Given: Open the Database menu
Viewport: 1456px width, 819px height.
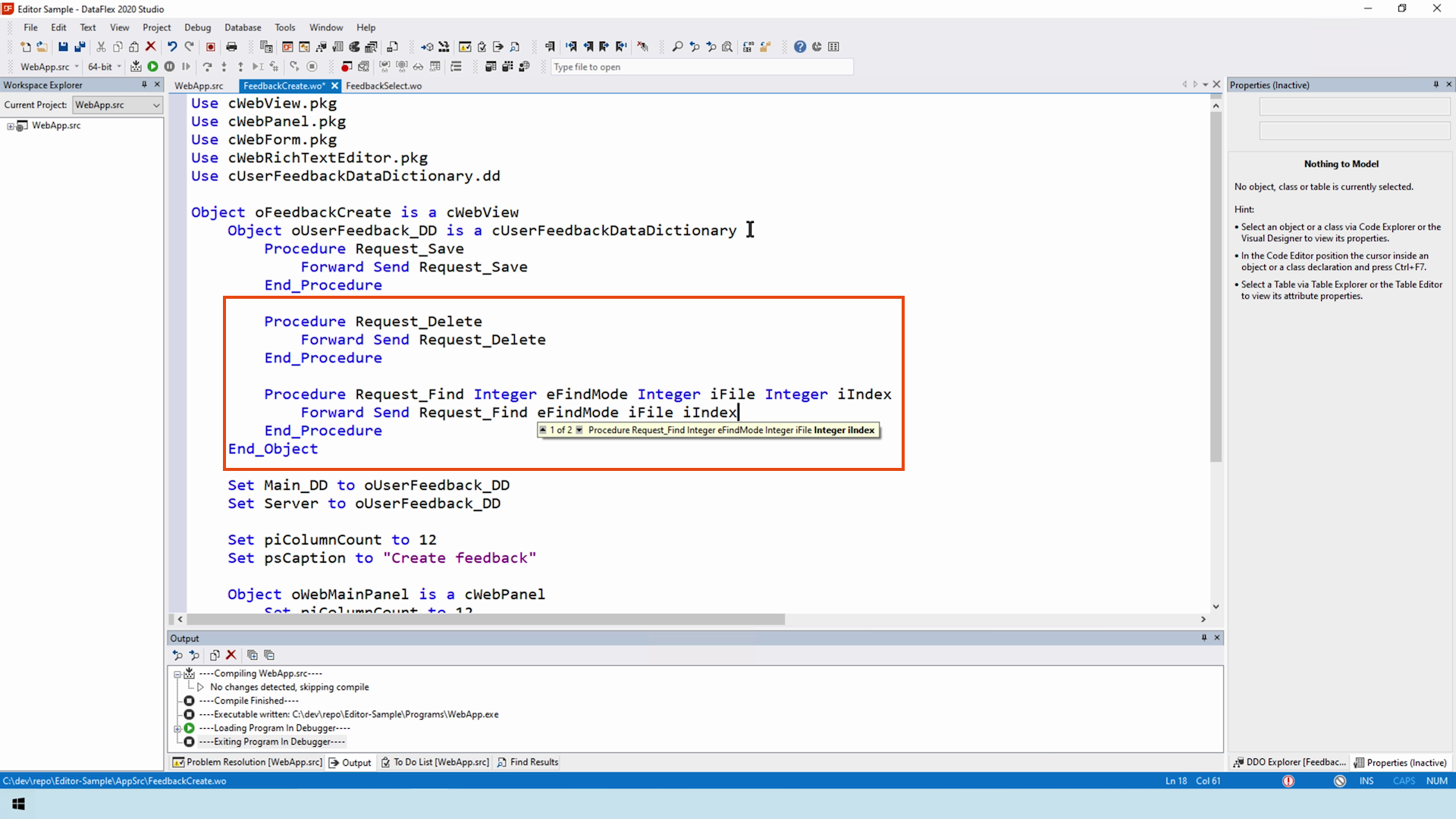Looking at the screenshot, I should [x=243, y=27].
